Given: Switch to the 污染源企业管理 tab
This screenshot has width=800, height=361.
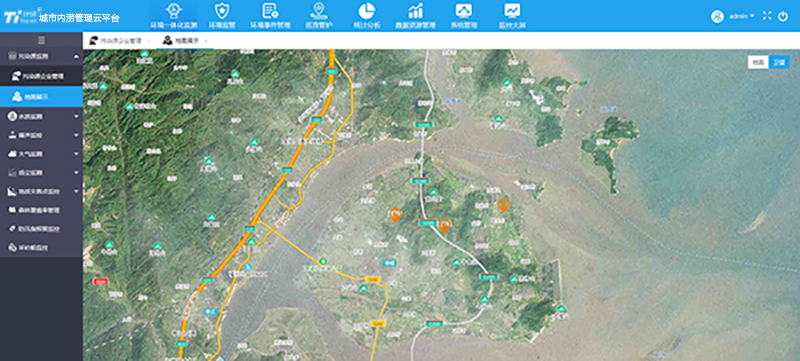Looking at the screenshot, I should pyautogui.click(x=119, y=40).
